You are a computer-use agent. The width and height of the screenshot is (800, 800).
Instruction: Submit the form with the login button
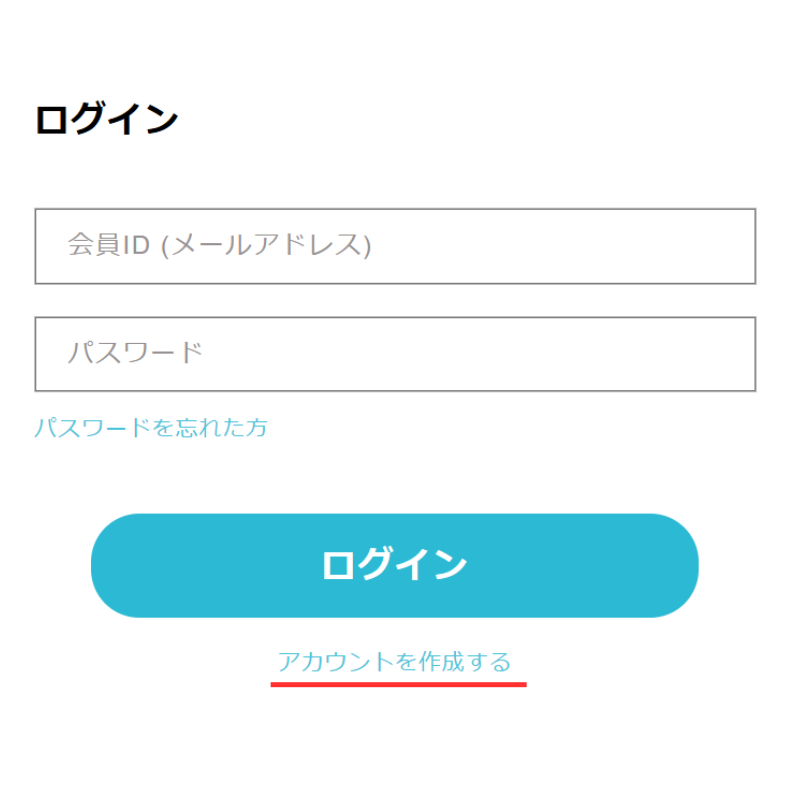coord(394,565)
